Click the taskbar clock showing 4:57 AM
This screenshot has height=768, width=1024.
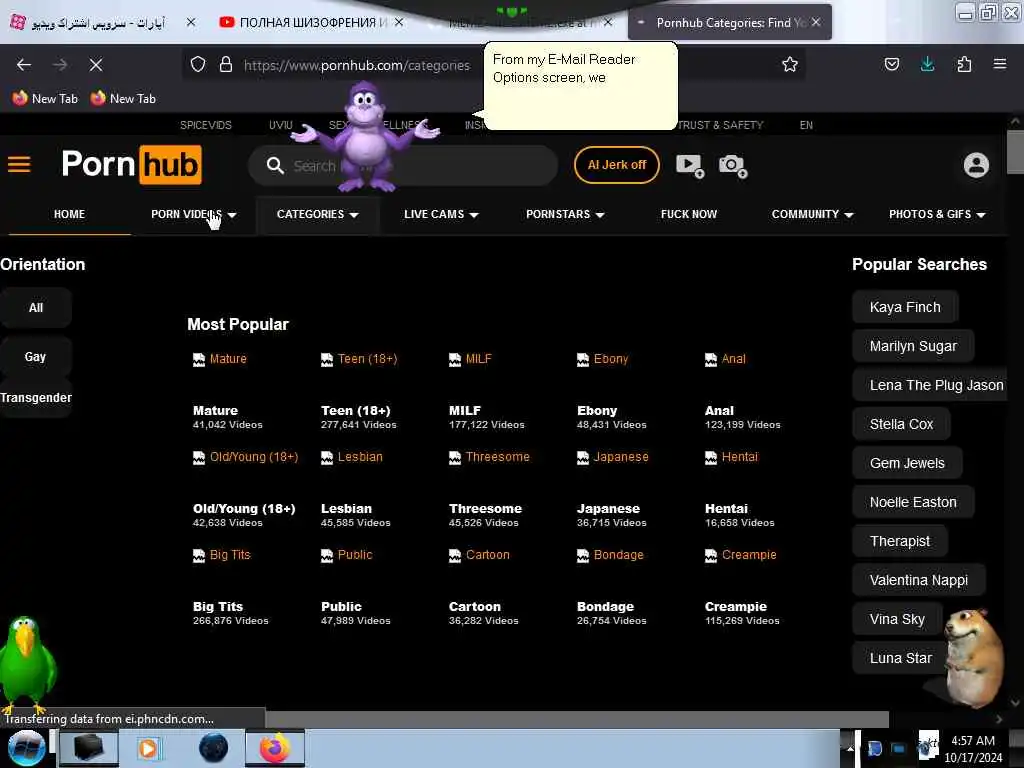972,749
